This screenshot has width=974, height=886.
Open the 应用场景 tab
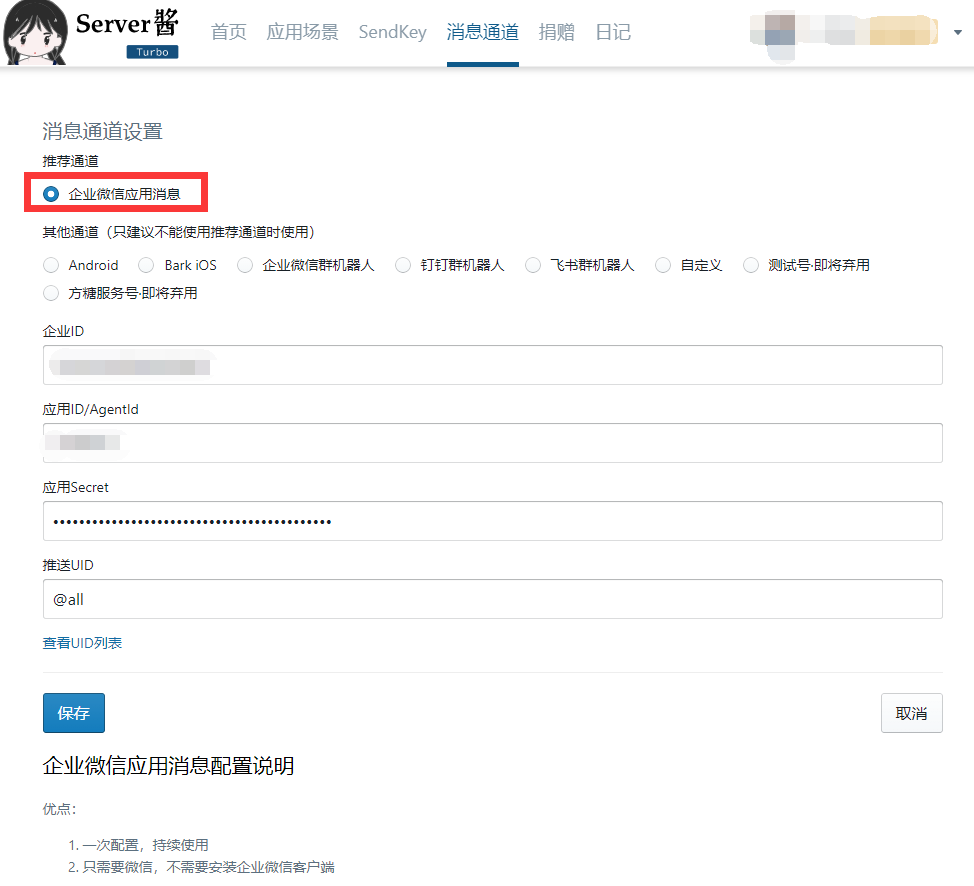tap(303, 32)
